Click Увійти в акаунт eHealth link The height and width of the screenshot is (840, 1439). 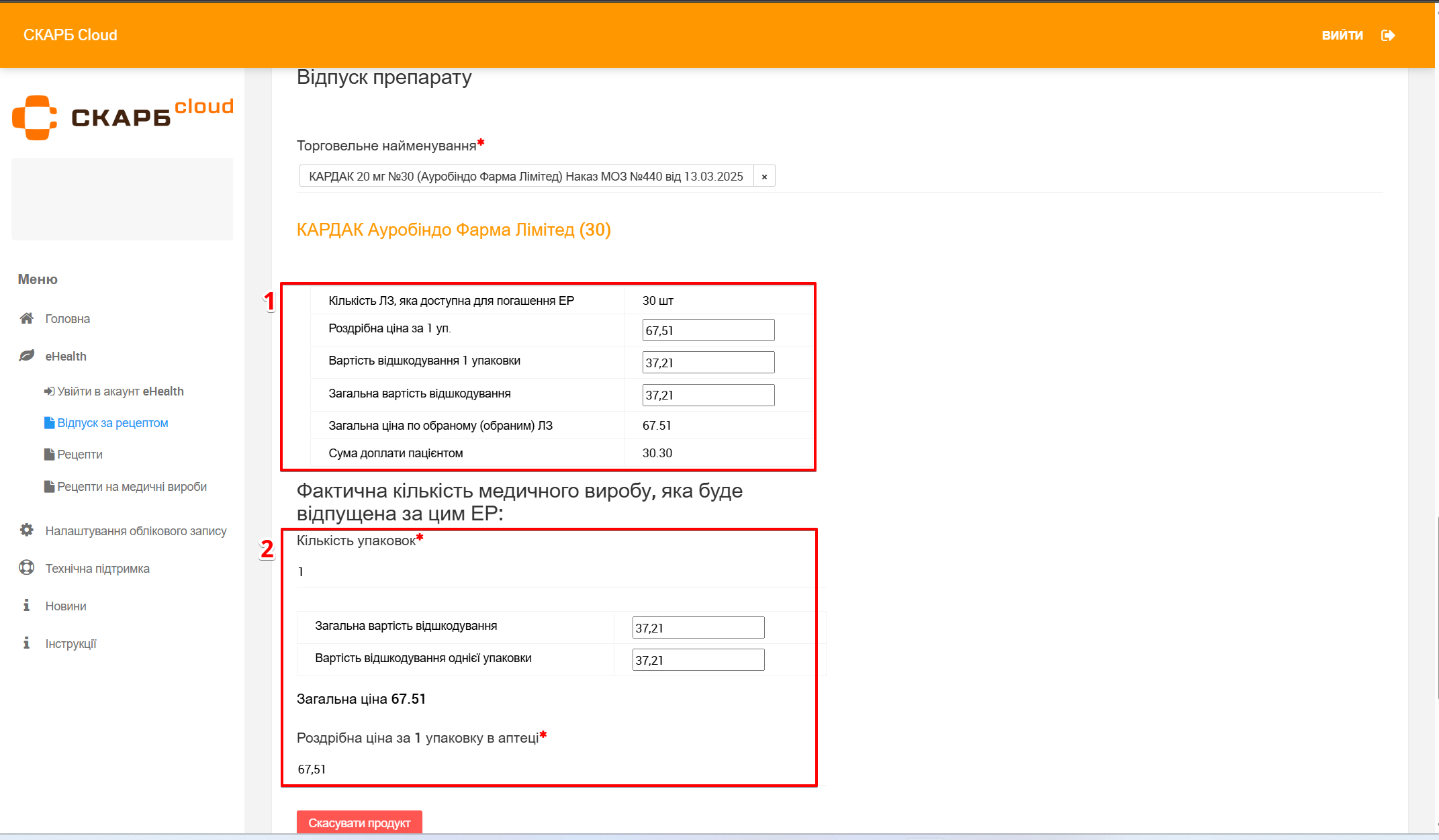pyautogui.click(x=120, y=391)
